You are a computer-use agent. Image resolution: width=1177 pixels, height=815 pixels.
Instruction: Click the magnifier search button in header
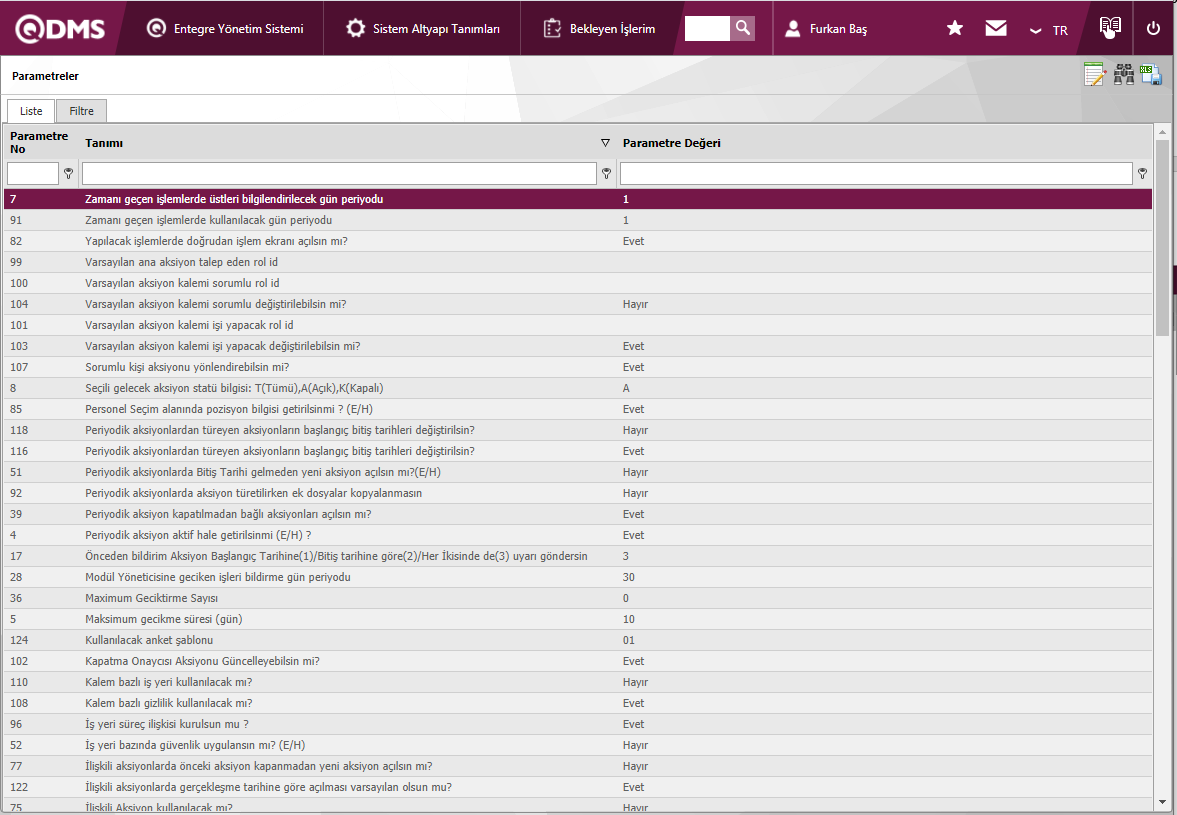[742, 28]
